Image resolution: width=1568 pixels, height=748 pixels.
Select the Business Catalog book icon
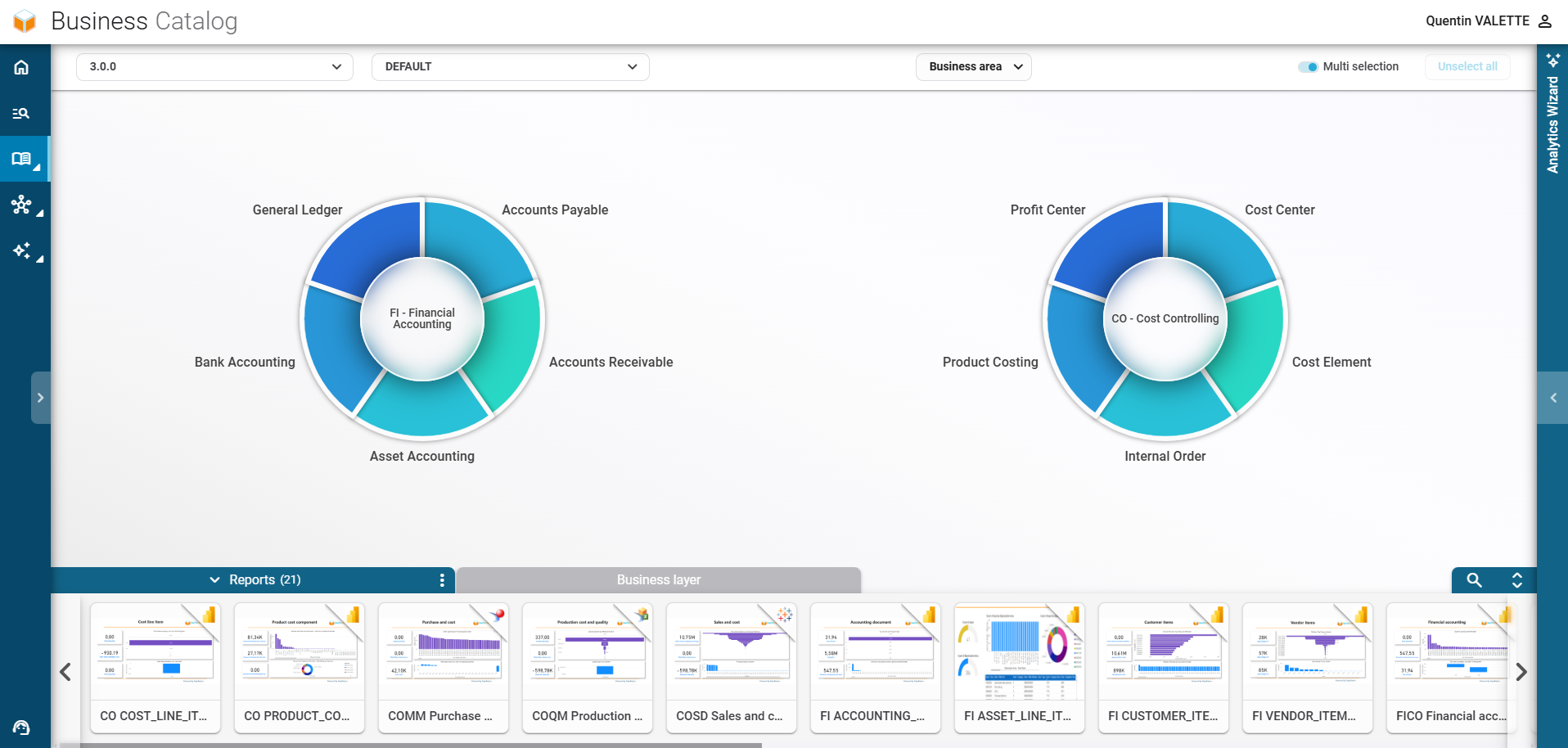tap(21, 158)
